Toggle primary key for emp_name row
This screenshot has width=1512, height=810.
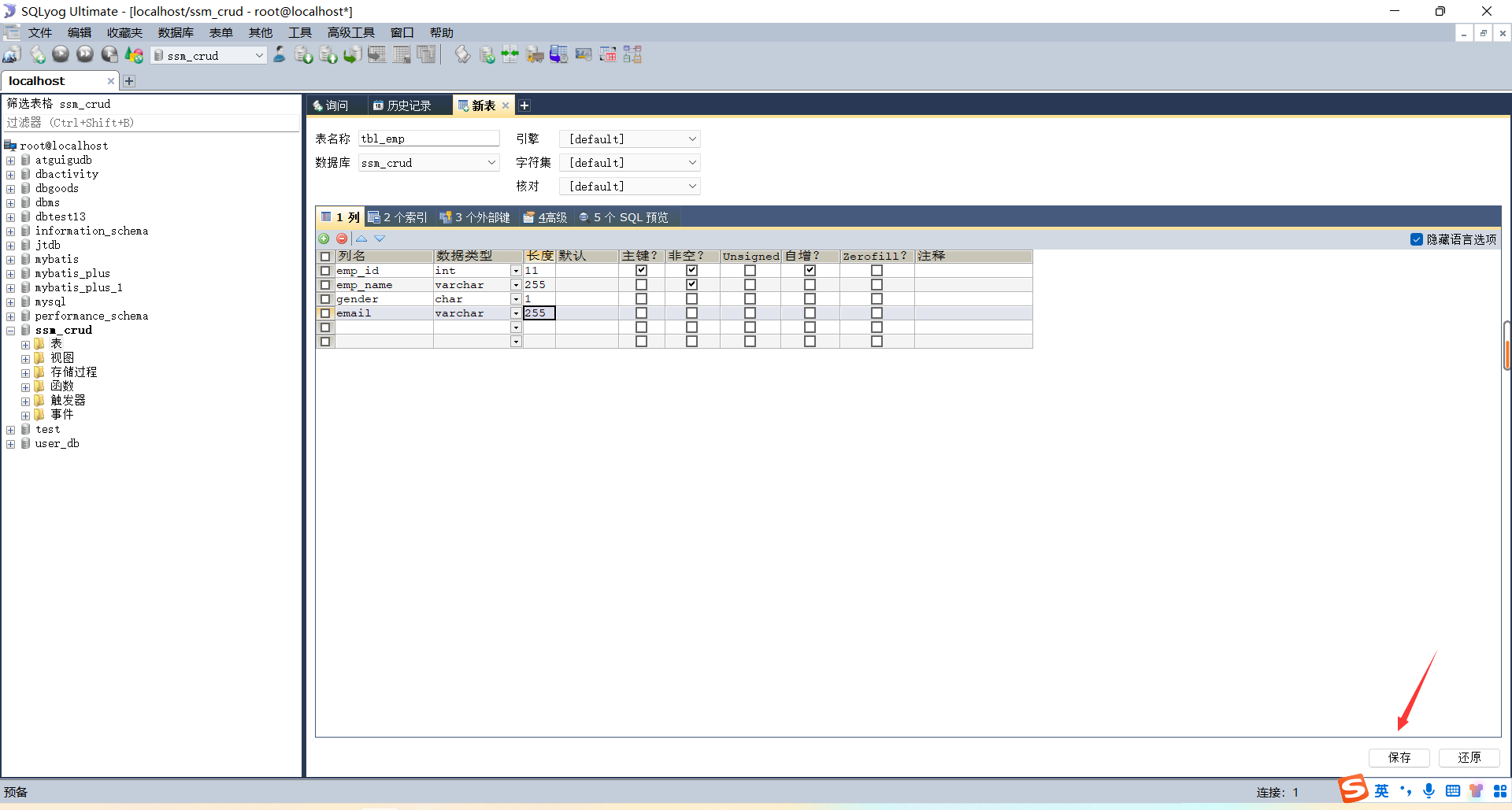point(641,285)
